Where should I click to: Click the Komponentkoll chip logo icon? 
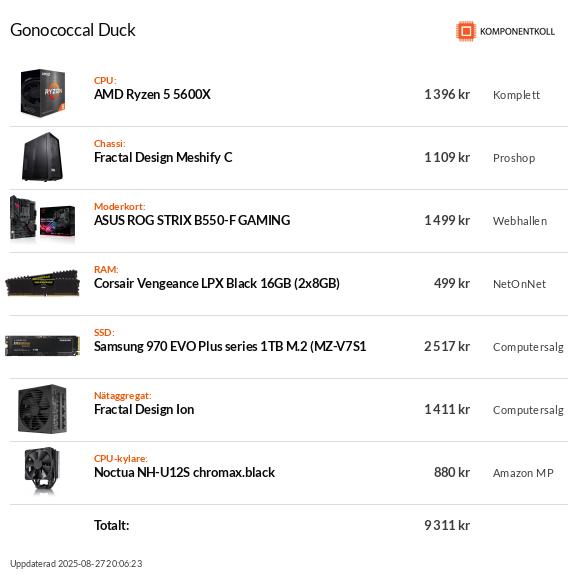(466, 31)
